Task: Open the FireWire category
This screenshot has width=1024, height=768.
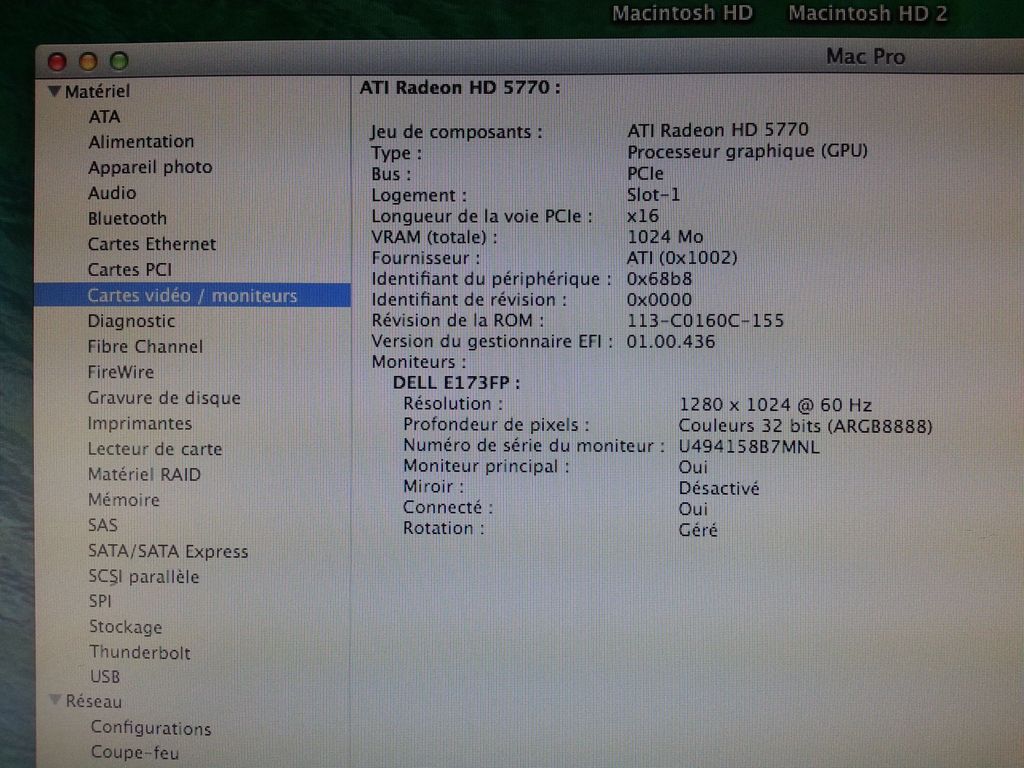Action: pos(121,372)
